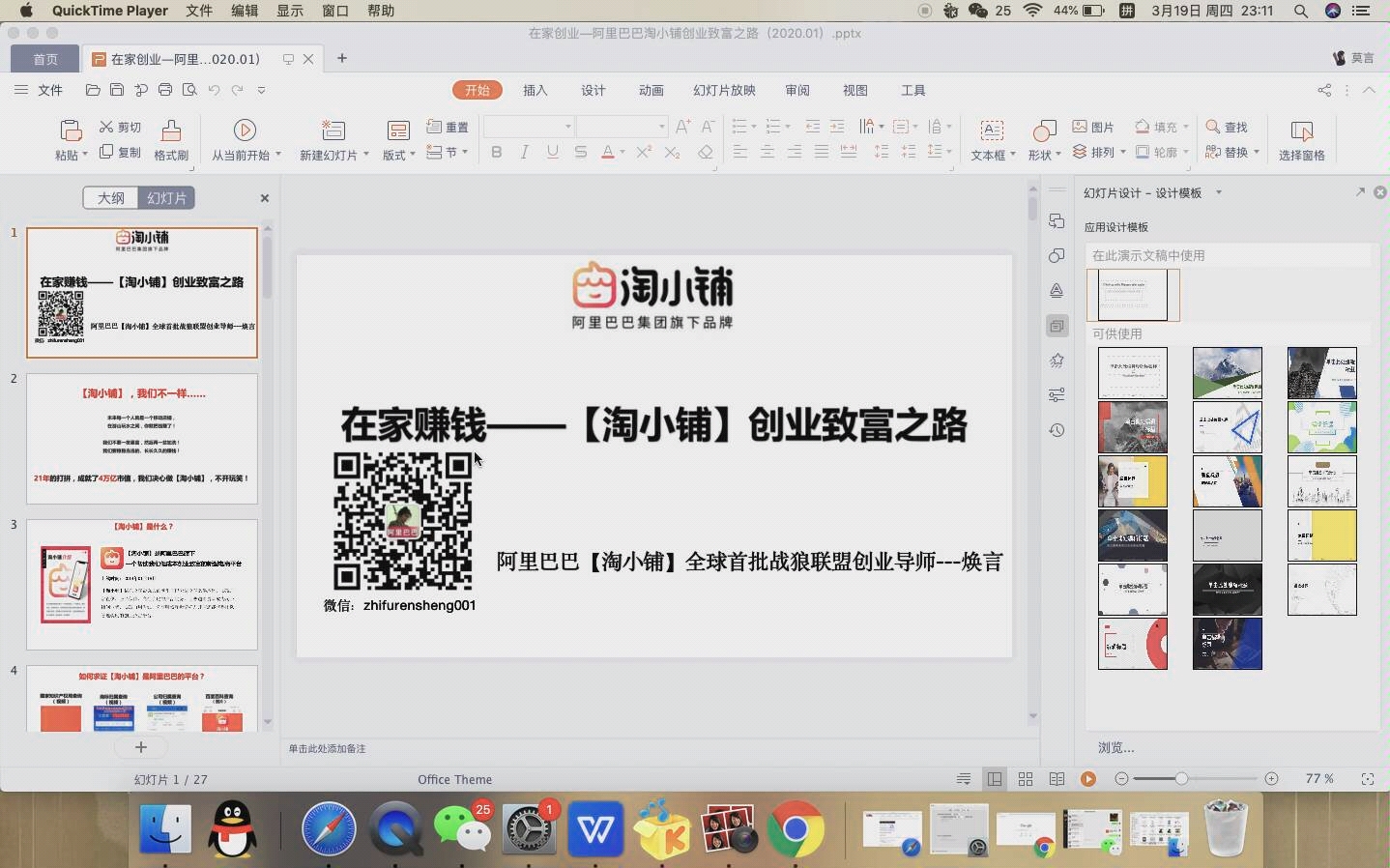Toggle underline formatting
The height and width of the screenshot is (868, 1390).
click(x=551, y=152)
